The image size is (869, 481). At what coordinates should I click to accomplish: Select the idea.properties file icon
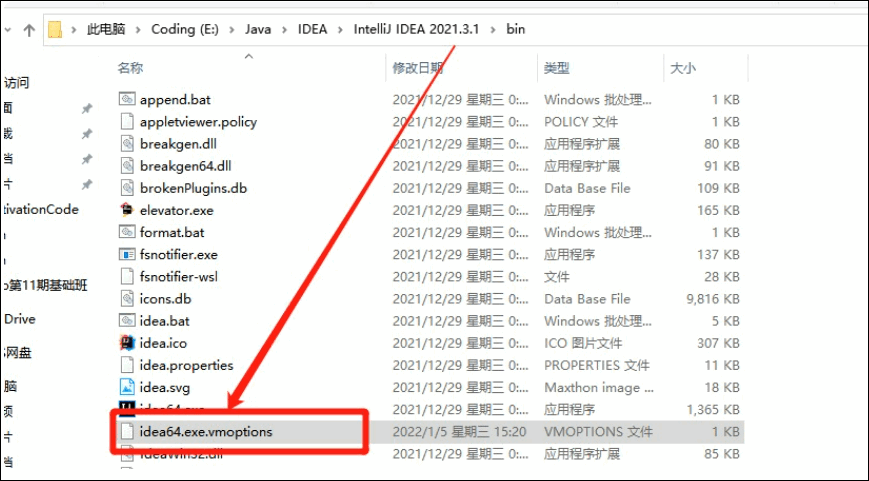coord(127,365)
